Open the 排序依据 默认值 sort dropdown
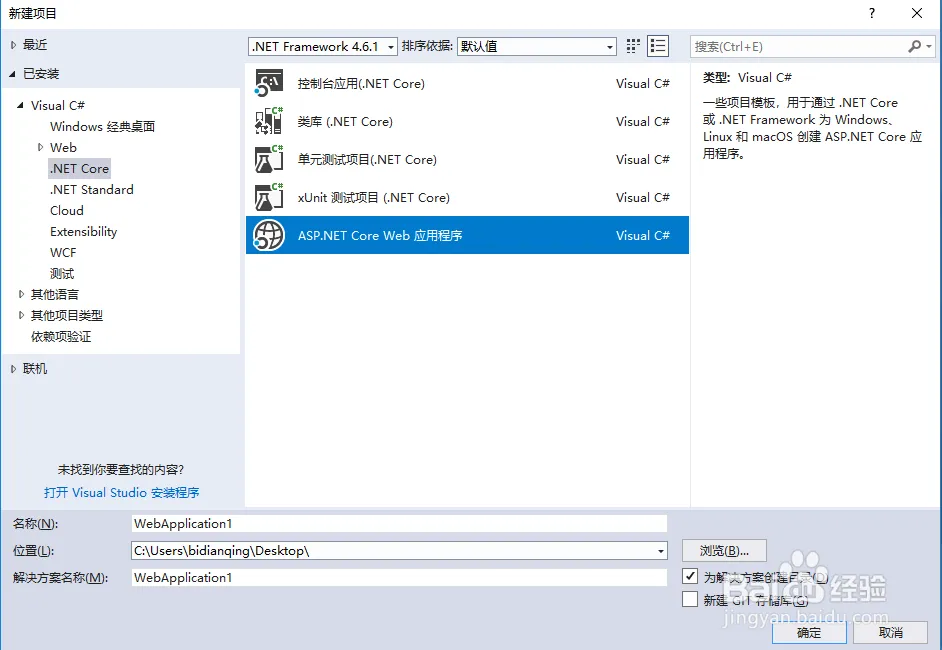The image size is (942, 650). pos(537,46)
